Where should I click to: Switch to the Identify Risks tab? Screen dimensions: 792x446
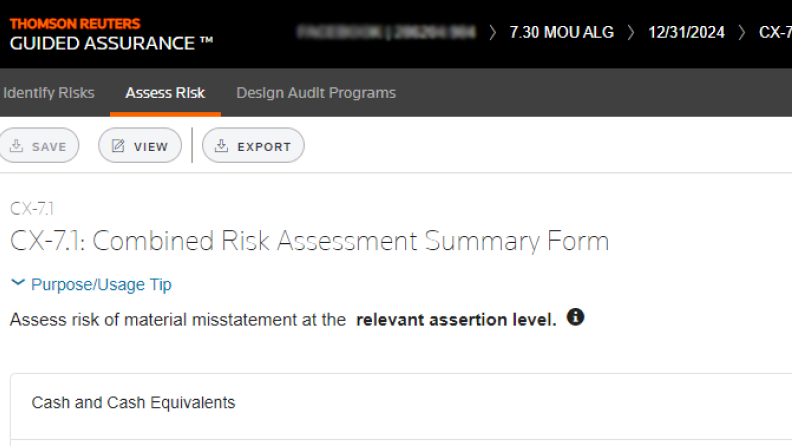click(48, 93)
